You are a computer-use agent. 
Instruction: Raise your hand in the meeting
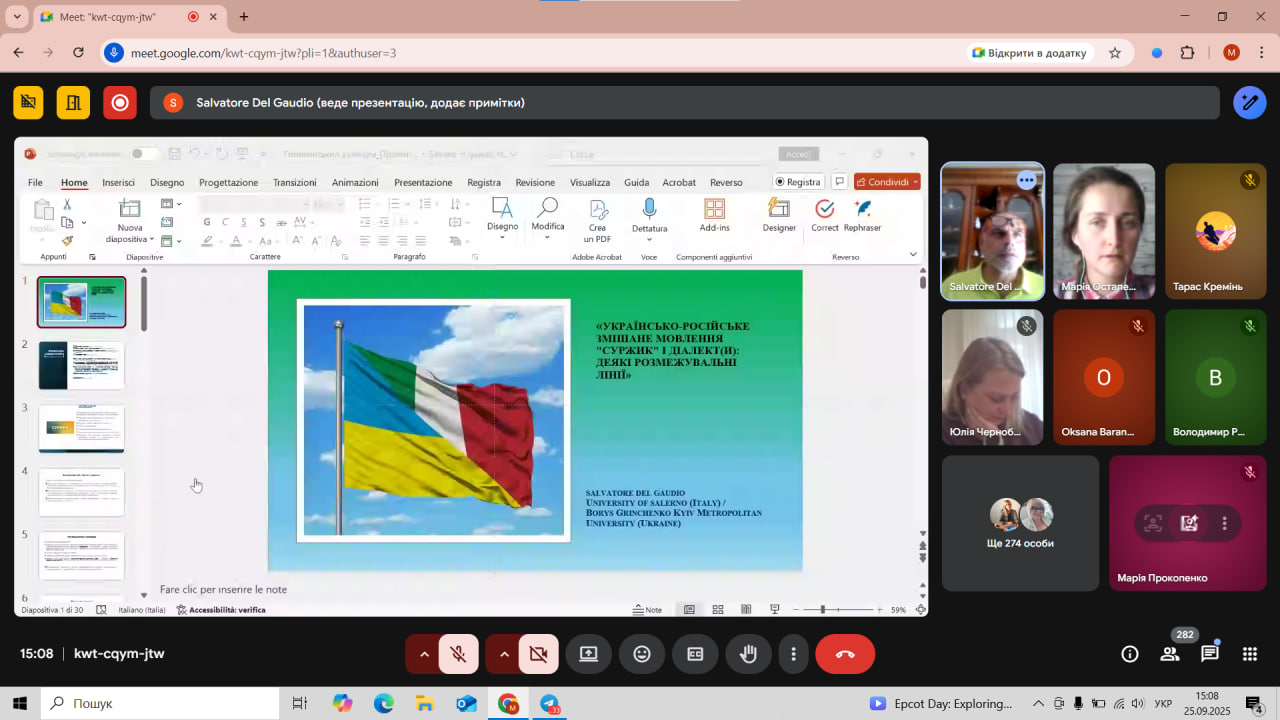[x=748, y=654]
